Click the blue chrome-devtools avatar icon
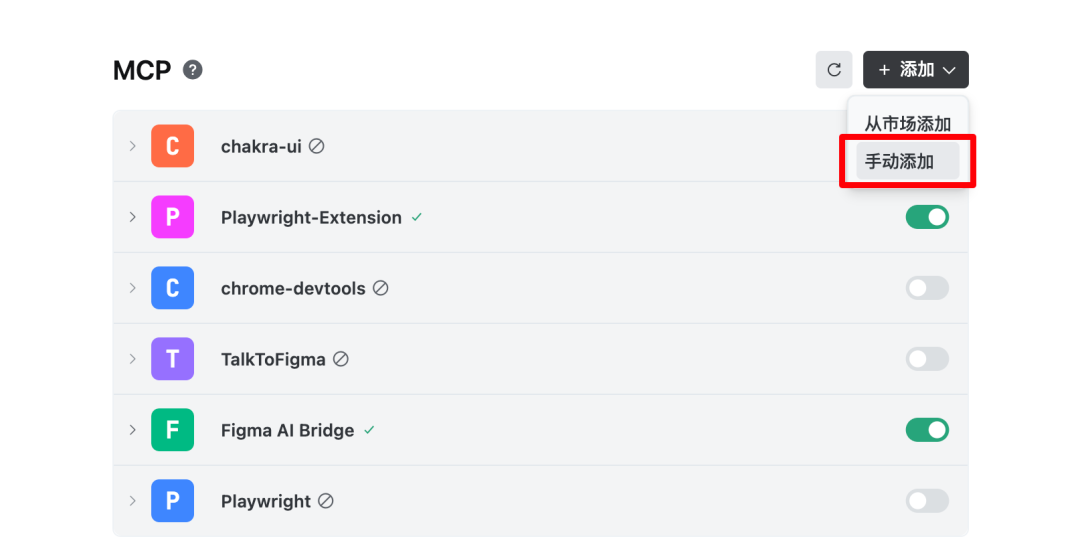The image size is (1080, 557). (x=172, y=288)
